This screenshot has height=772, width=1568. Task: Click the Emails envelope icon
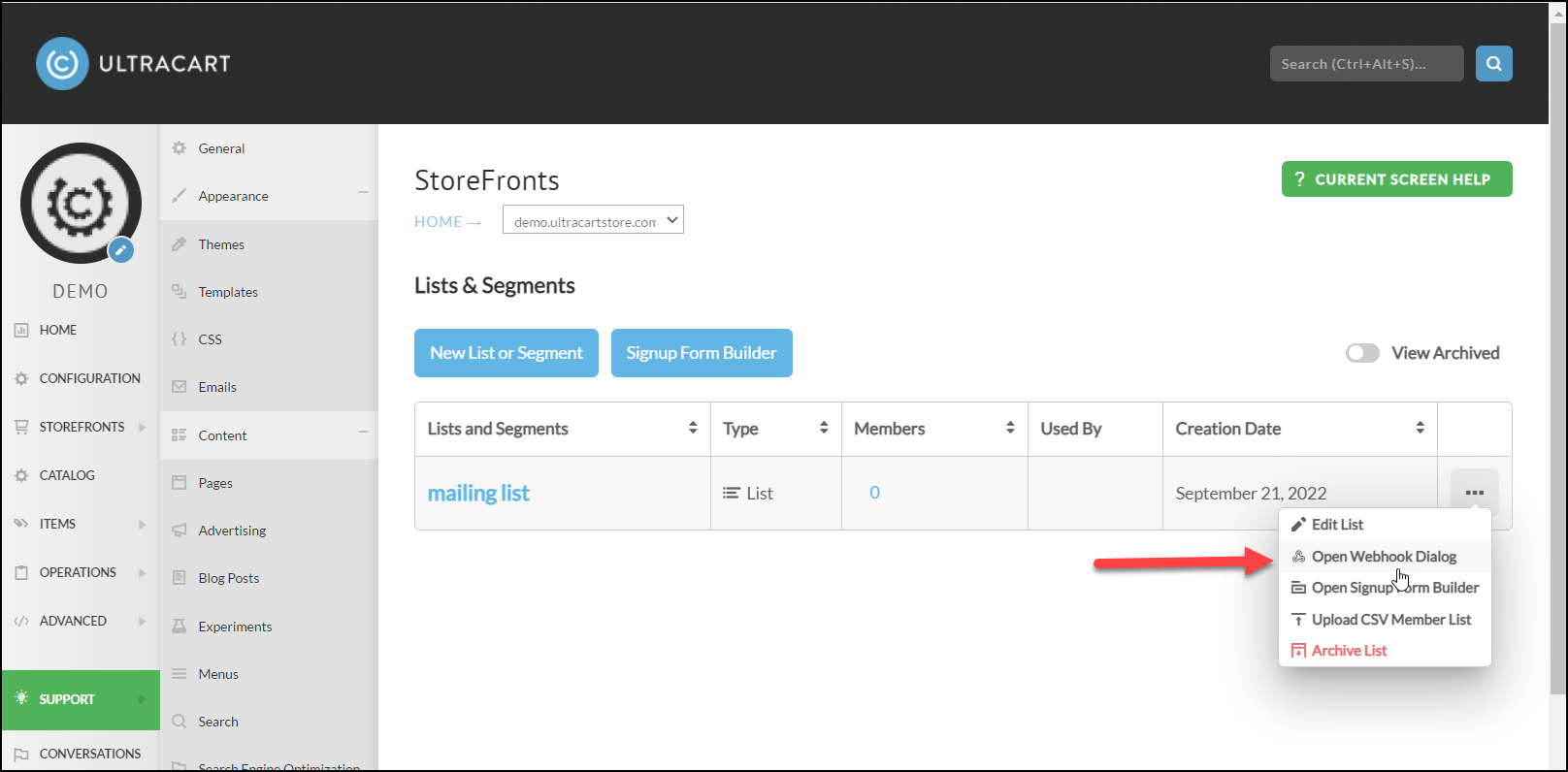(179, 387)
